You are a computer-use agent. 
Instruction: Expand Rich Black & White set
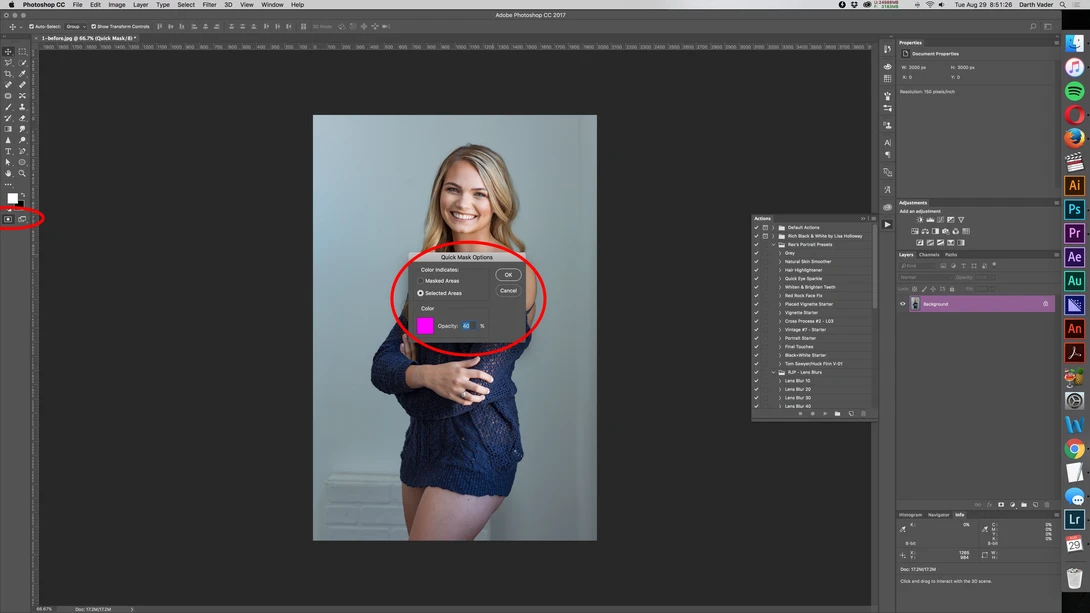coord(773,236)
